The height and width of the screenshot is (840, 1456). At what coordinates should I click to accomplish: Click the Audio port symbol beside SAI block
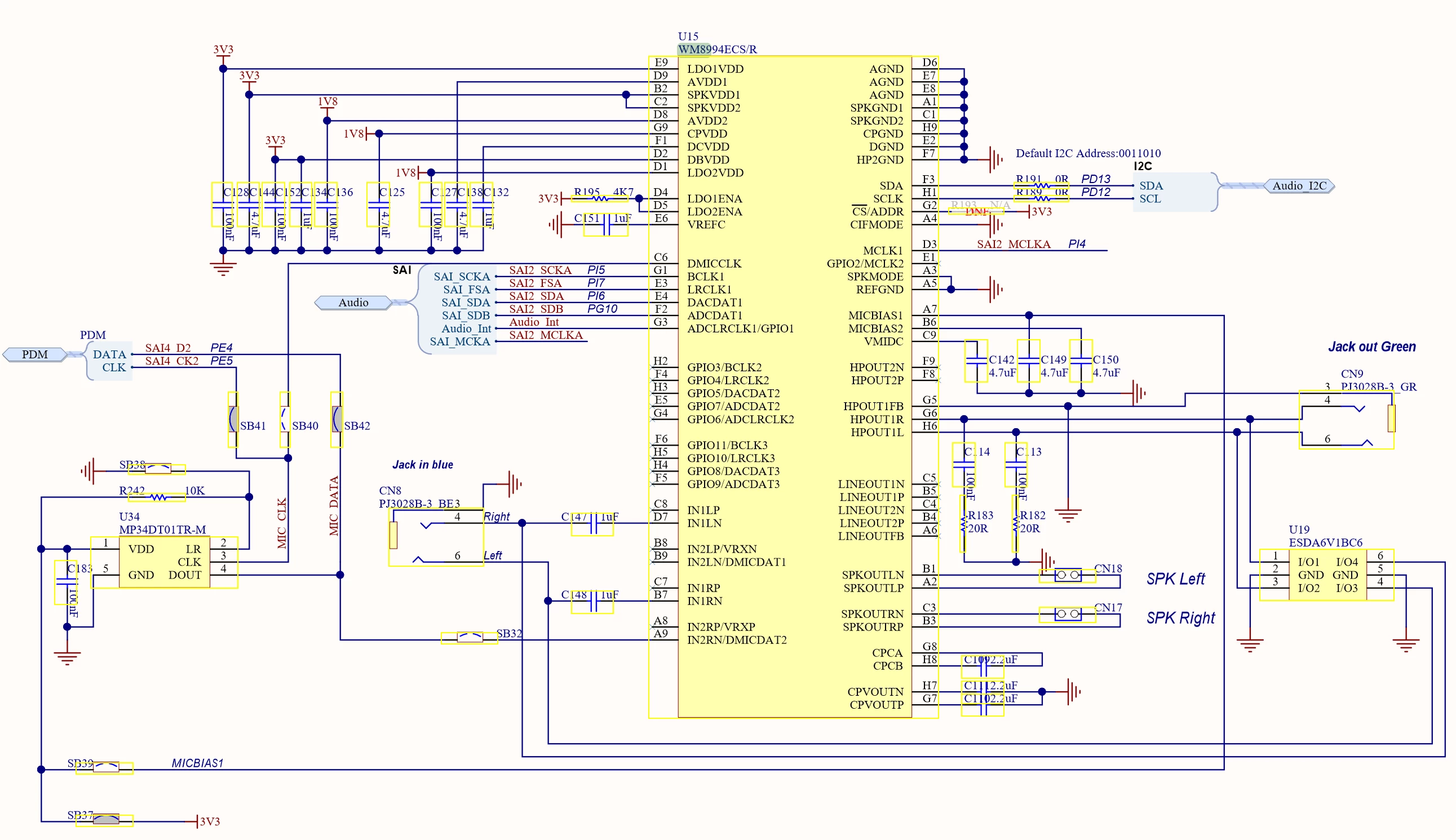(353, 303)
